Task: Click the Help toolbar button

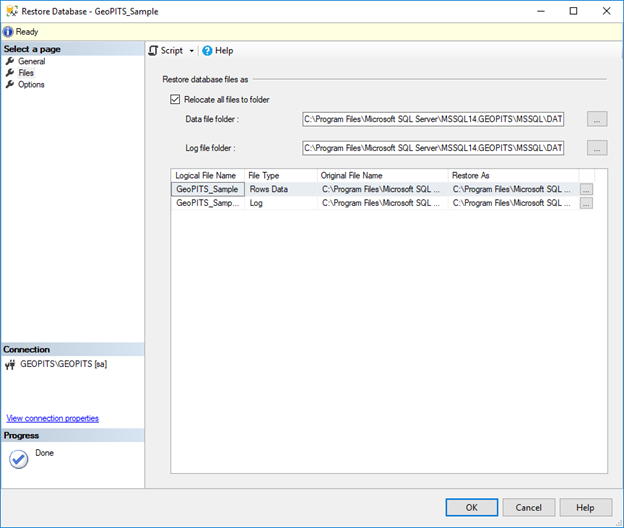Action: (218, 51)
